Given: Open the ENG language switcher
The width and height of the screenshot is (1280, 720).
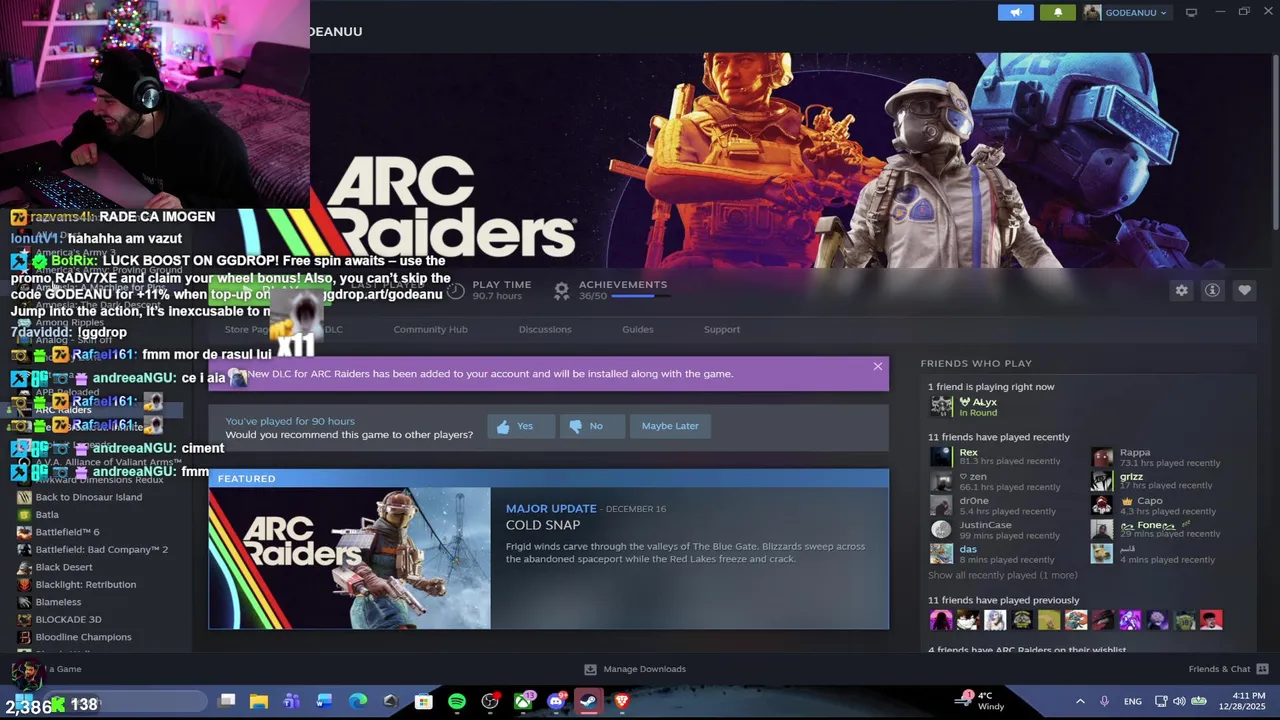Looking at the screenshot, I should (x=1133, y=702).
